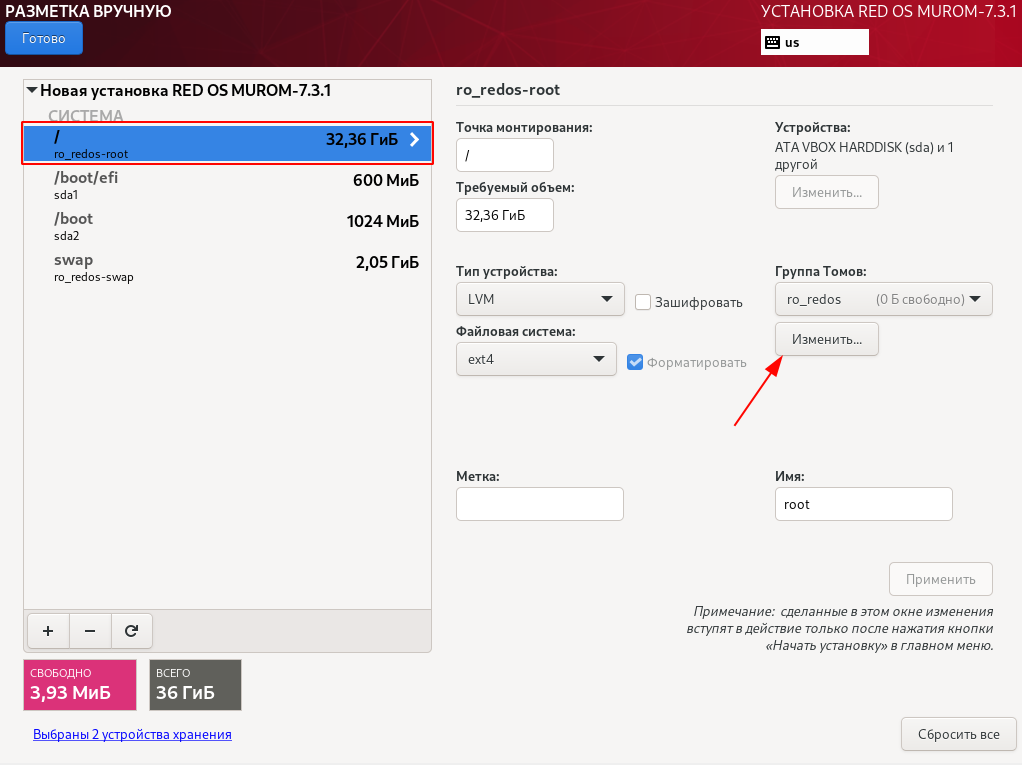The image size is (1022, 765).
Task: Open the Файловая система ext4 dropdown
Action: 536,359
